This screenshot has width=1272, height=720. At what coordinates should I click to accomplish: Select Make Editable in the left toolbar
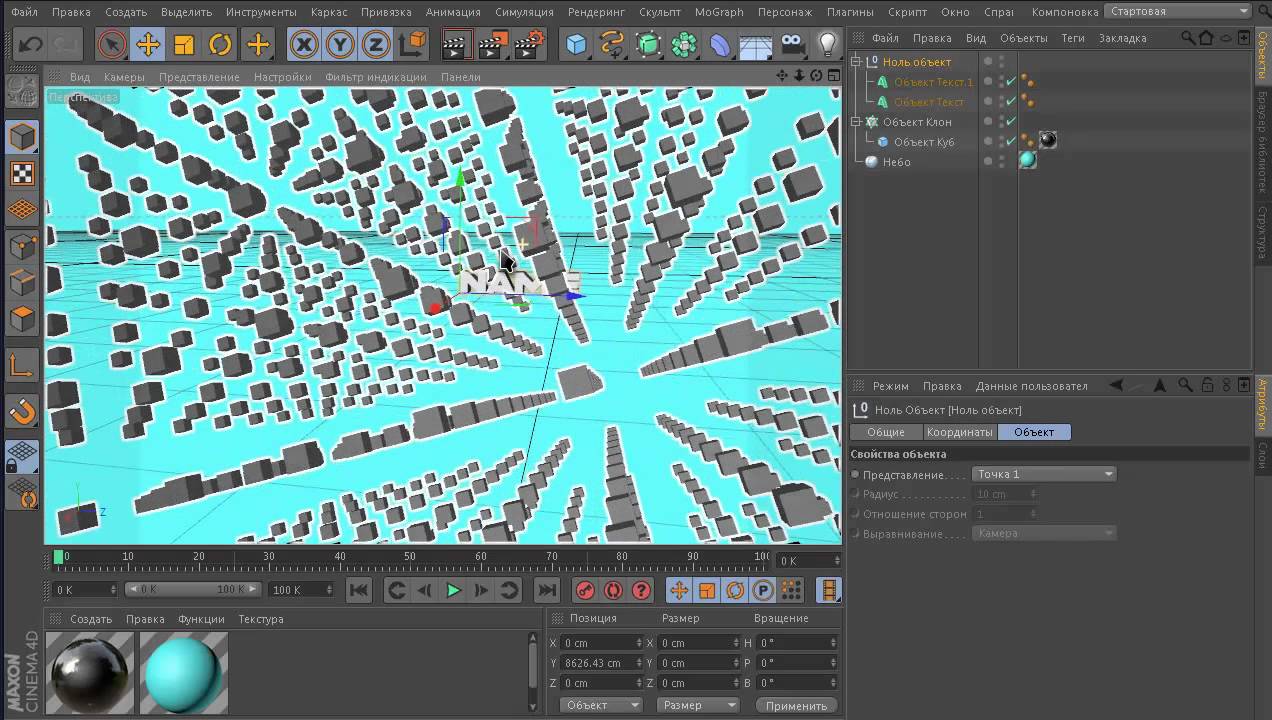click(22, 91)
